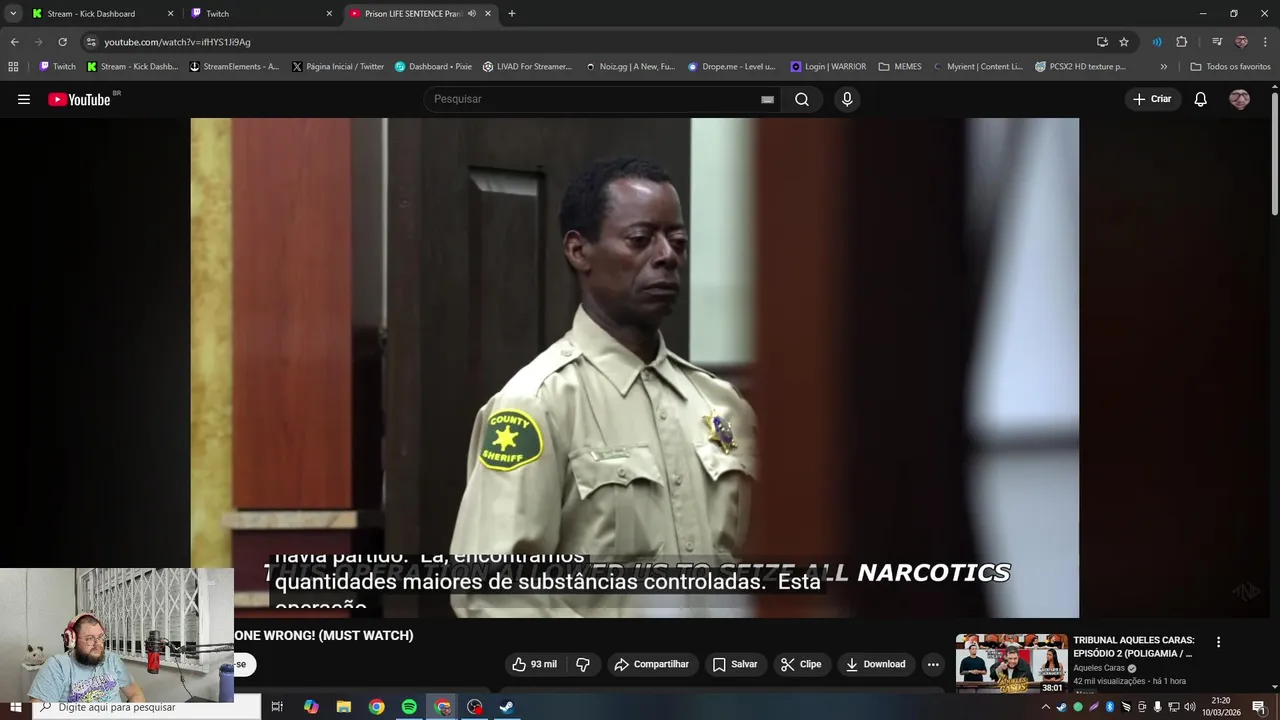Open the YouTube guide hamburger menu

(24, 99)
